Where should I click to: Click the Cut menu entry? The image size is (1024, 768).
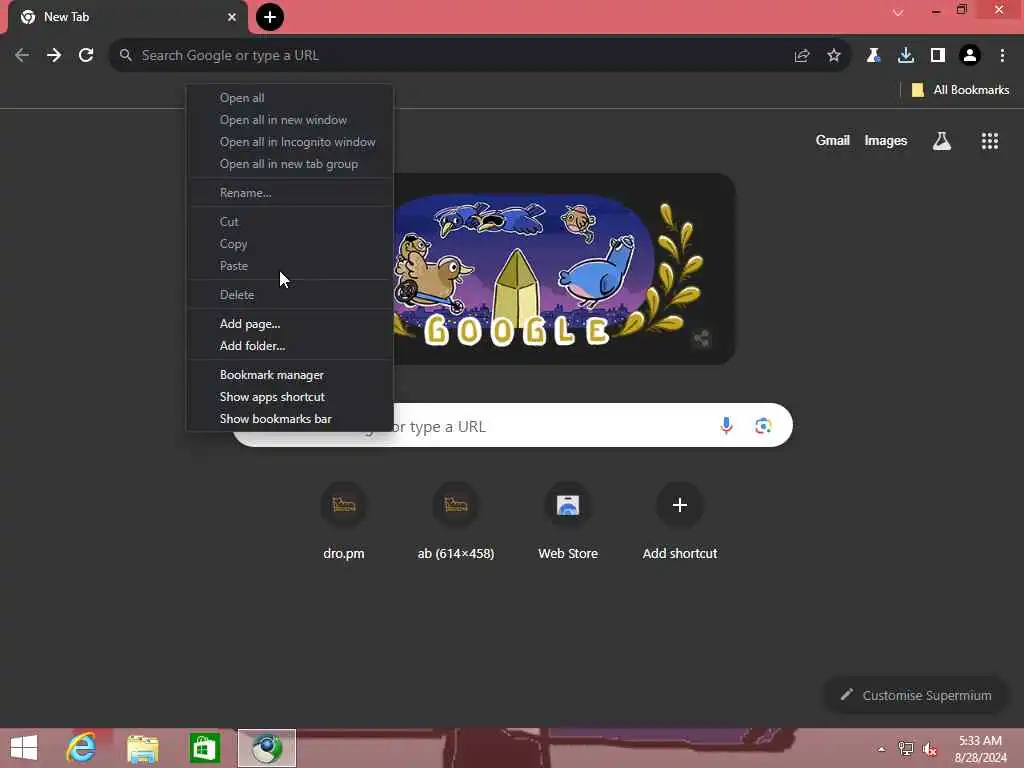290,222
